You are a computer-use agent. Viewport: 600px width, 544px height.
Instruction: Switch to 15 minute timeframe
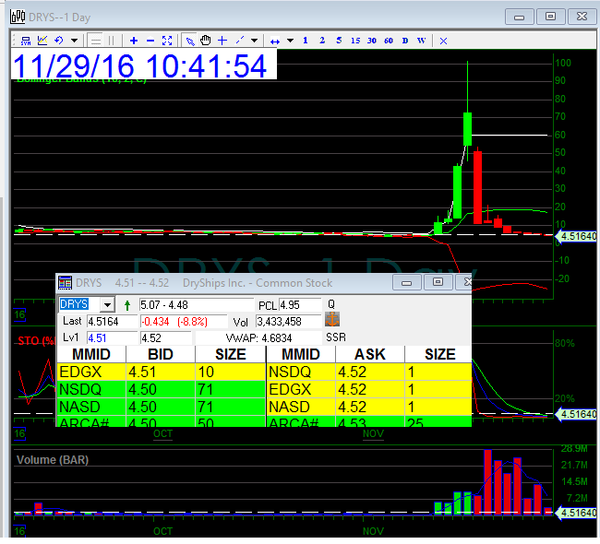(x=355, y=40)
